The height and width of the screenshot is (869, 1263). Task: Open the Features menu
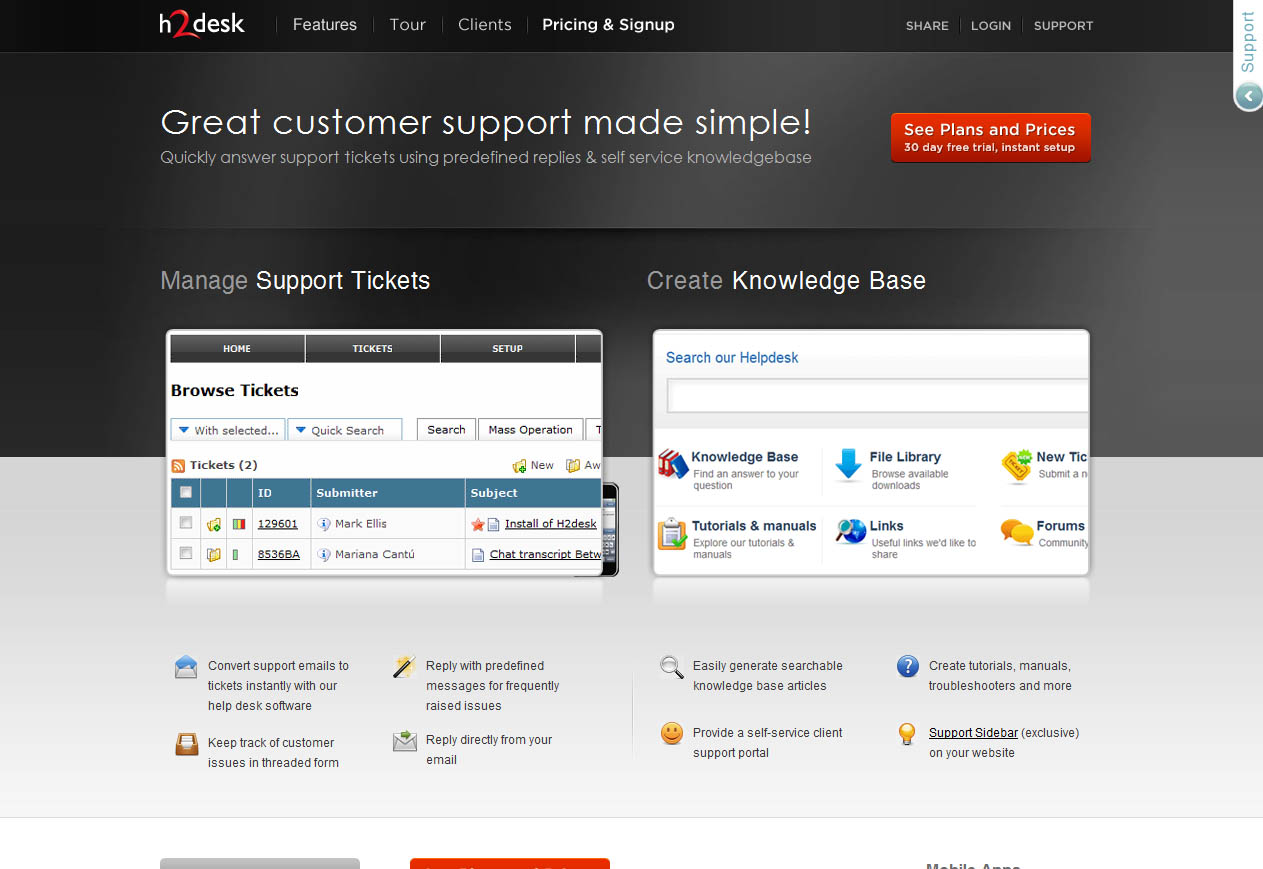point(325,25)
